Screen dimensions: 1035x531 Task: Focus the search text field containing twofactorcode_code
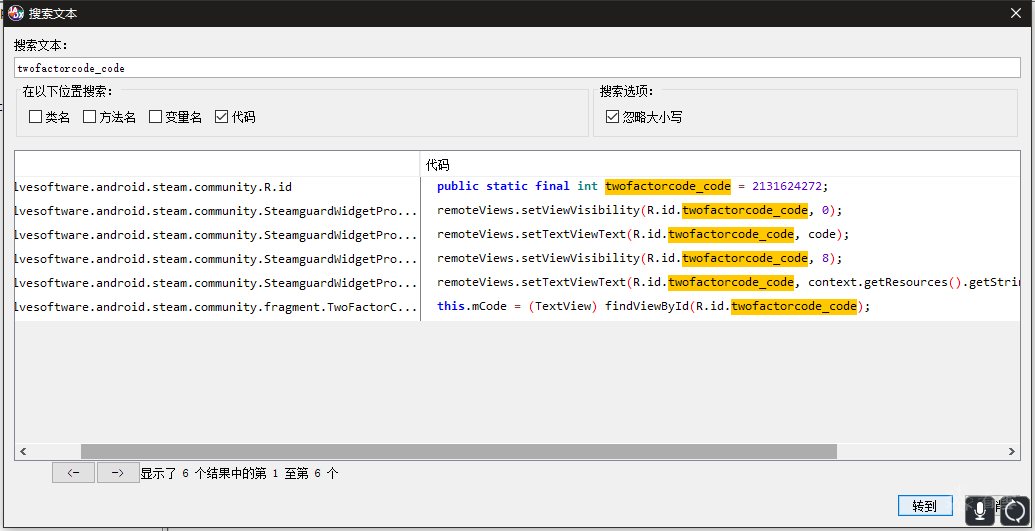click(518, 68)
